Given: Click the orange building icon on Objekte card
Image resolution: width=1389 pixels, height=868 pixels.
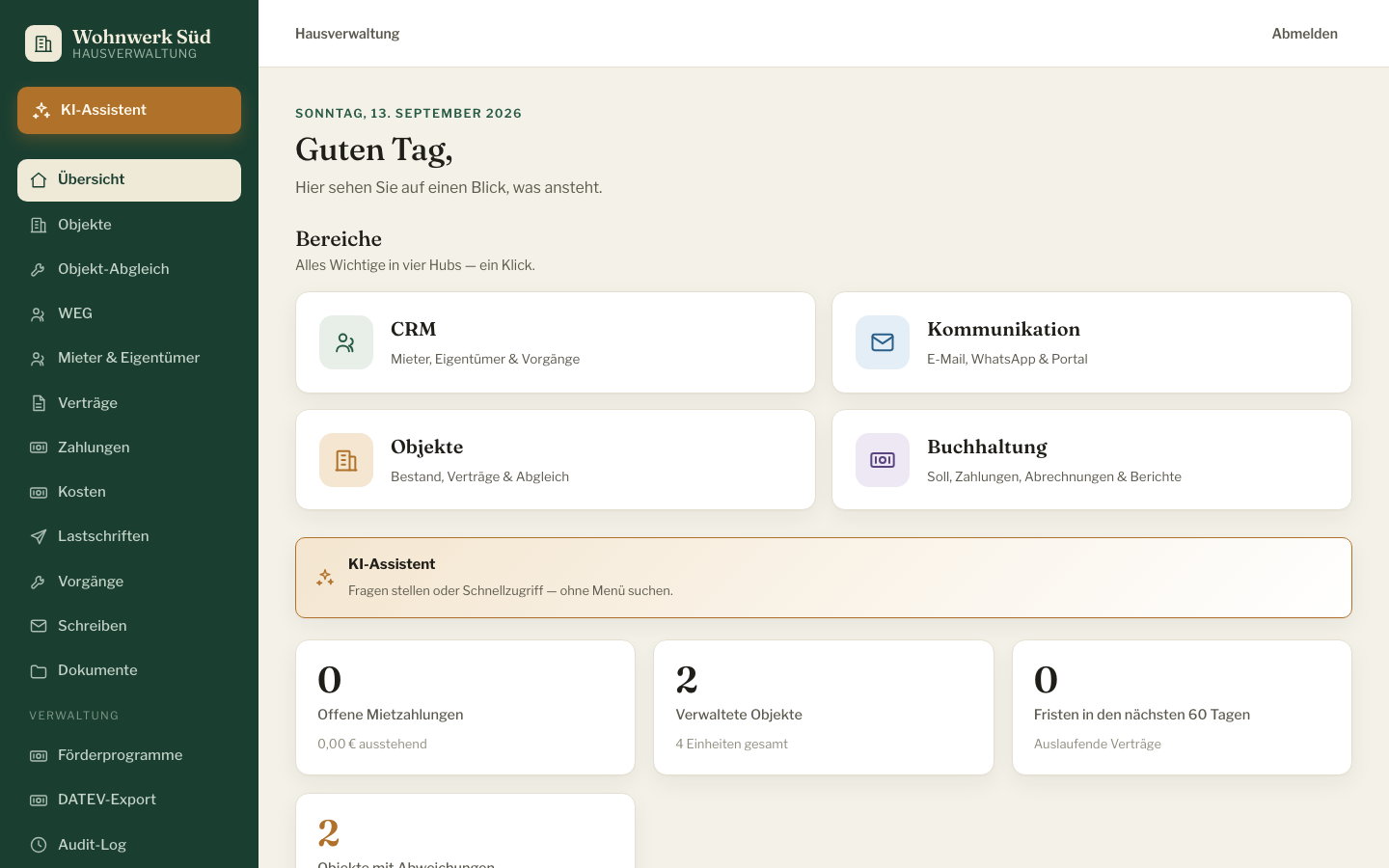Looking at the screenshot, I should [x=346, y=460].
